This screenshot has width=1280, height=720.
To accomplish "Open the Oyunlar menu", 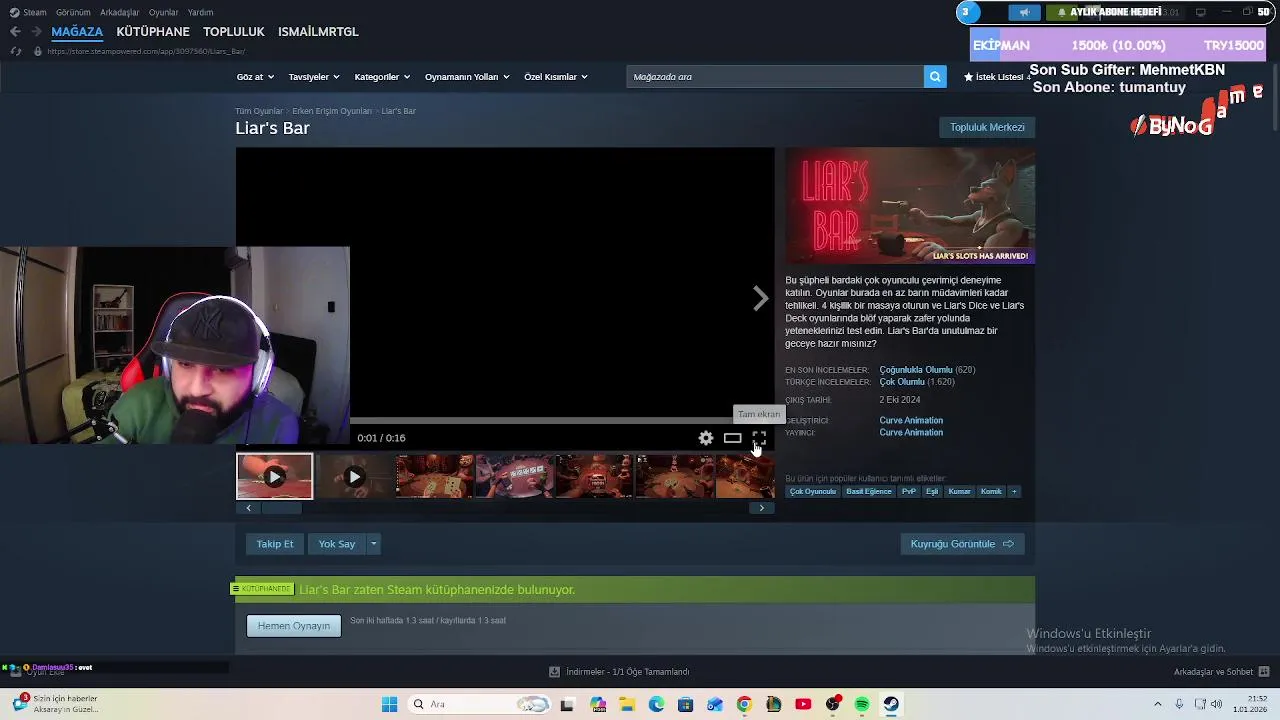I will 163,12.
